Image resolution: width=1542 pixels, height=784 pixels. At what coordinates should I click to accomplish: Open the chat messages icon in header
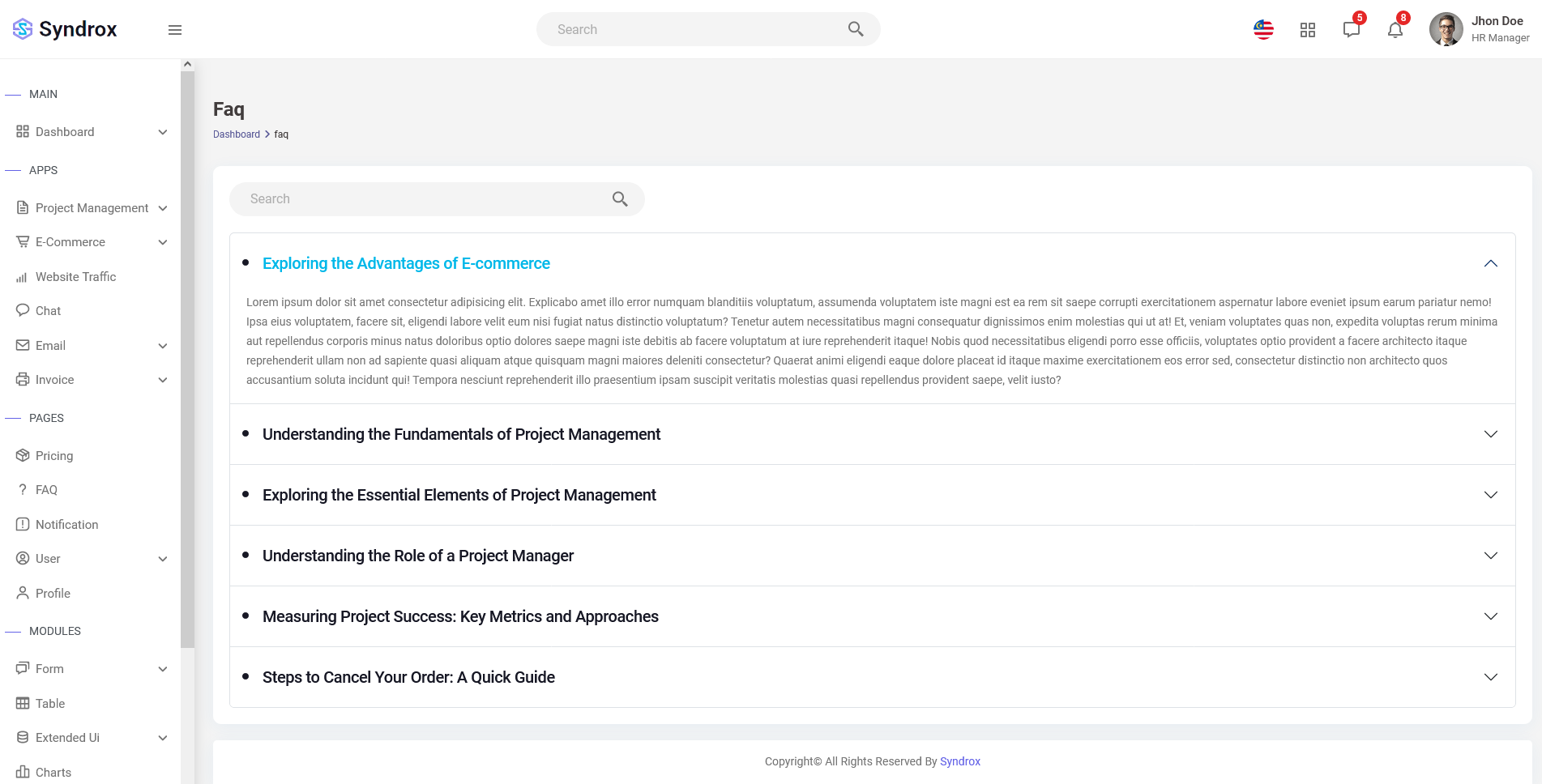pyautogui.click(x=1351, y=30)
